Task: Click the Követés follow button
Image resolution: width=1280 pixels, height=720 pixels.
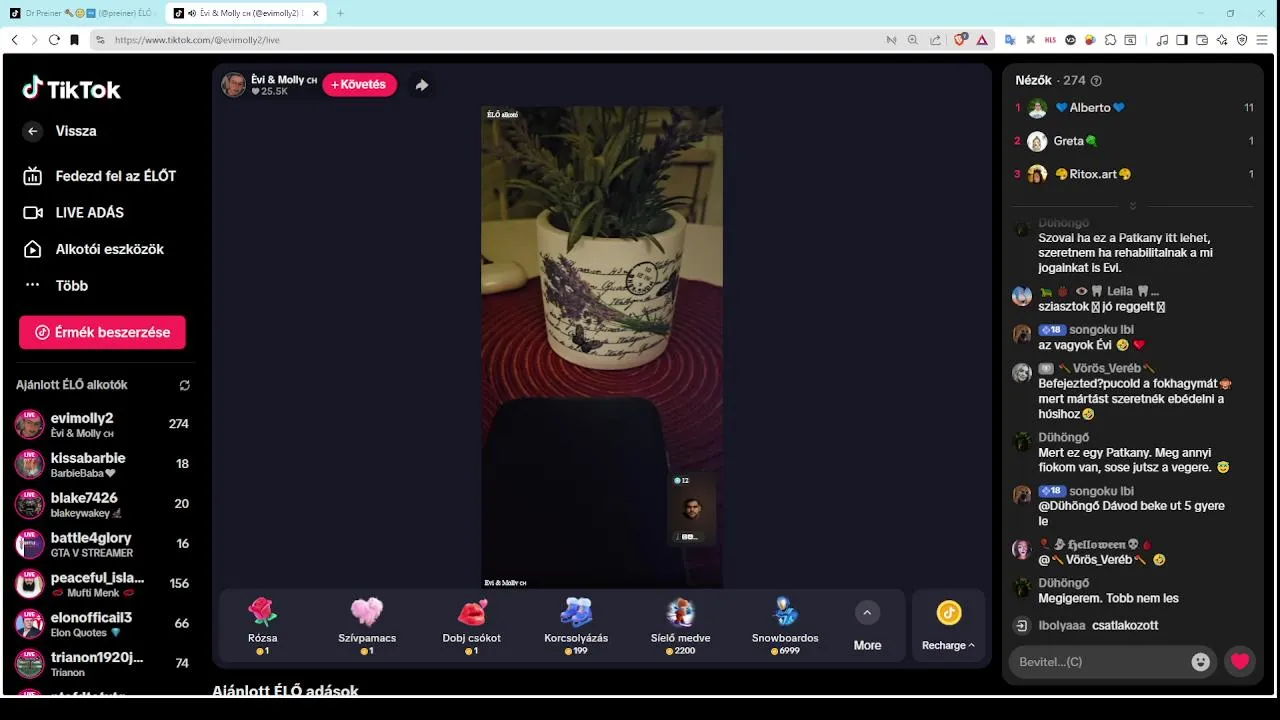Action: click(x=359, y=85)
